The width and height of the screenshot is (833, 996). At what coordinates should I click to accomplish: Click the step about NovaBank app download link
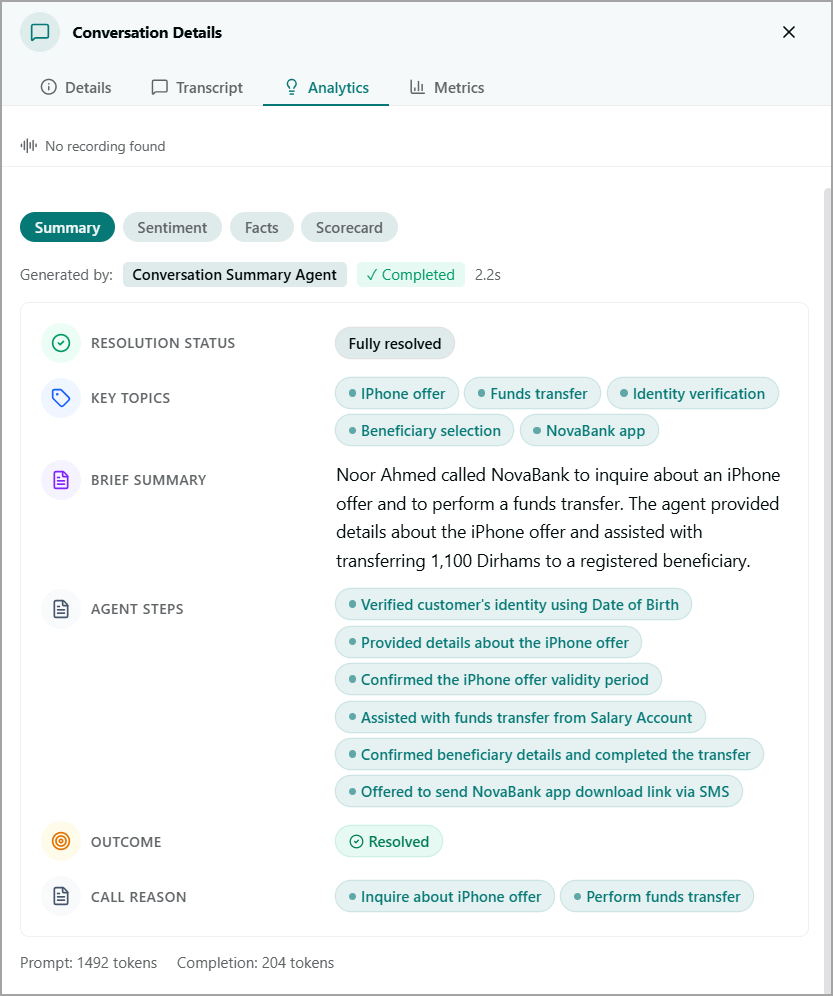[539, 791]
